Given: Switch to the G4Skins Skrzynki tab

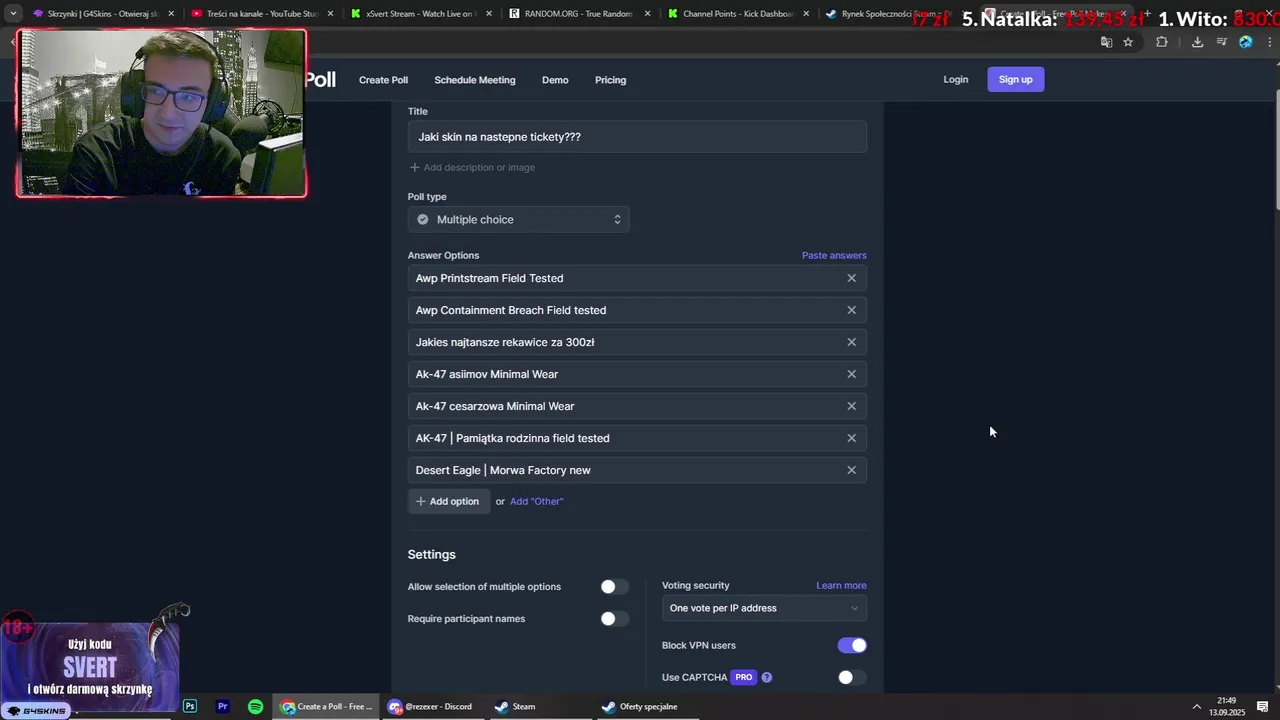Looking at the screenshot, I should click(102, 14).
